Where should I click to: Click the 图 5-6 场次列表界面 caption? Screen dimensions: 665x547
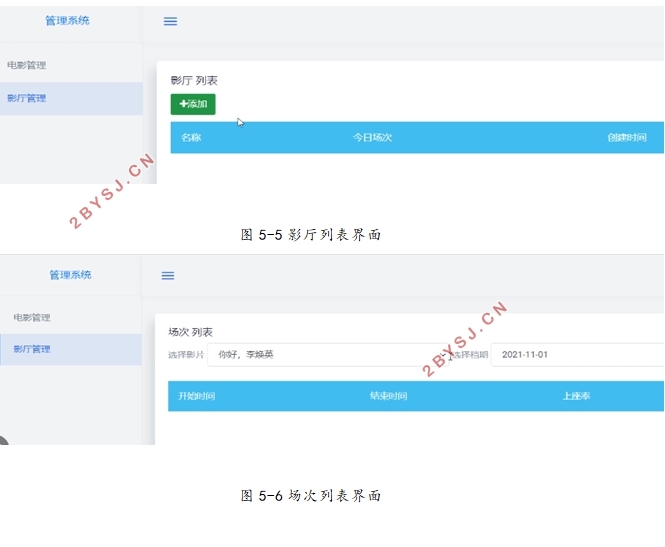(x=311, y=495)
